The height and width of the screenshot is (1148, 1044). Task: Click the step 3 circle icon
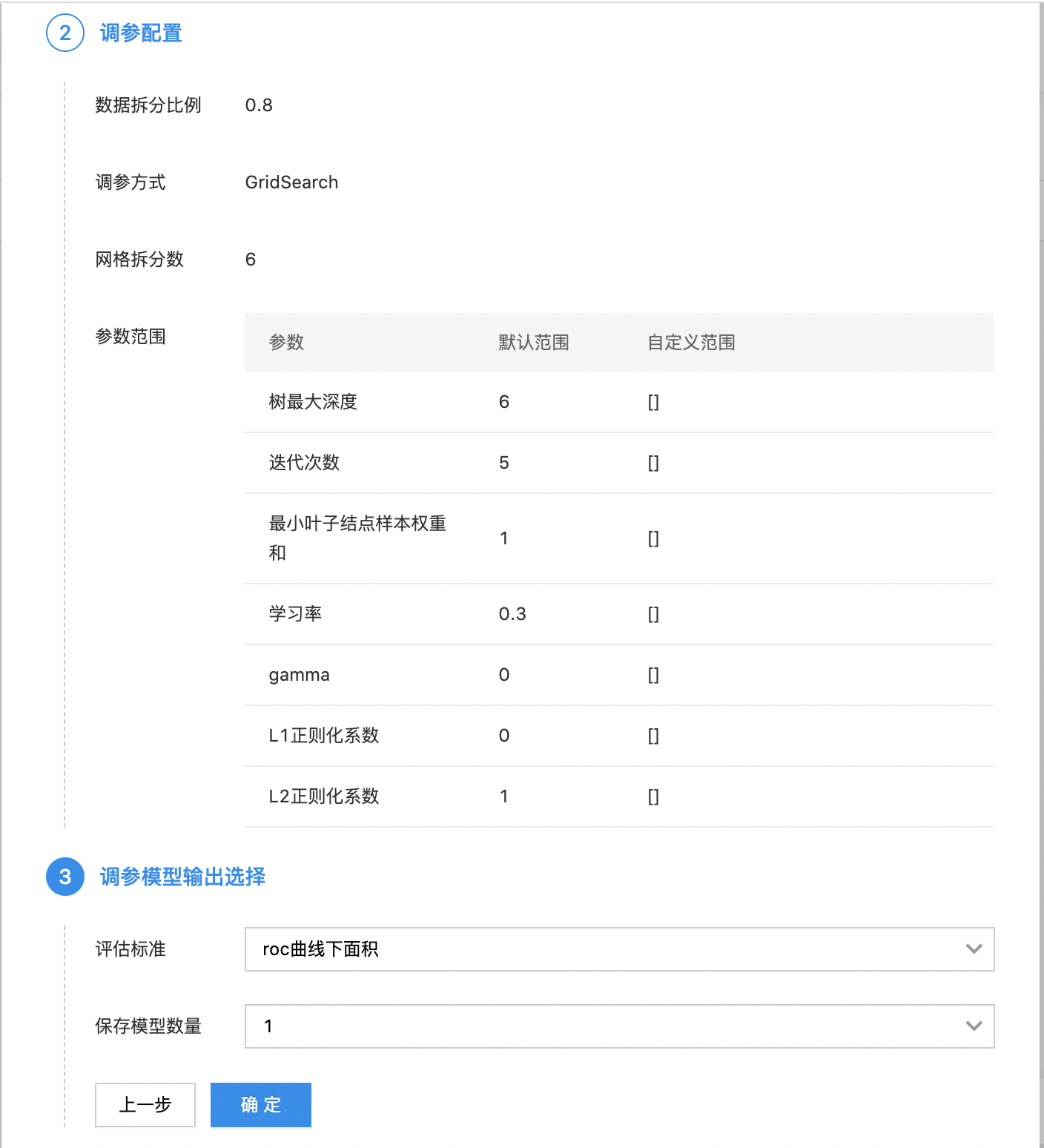click(x=65, y=877)
